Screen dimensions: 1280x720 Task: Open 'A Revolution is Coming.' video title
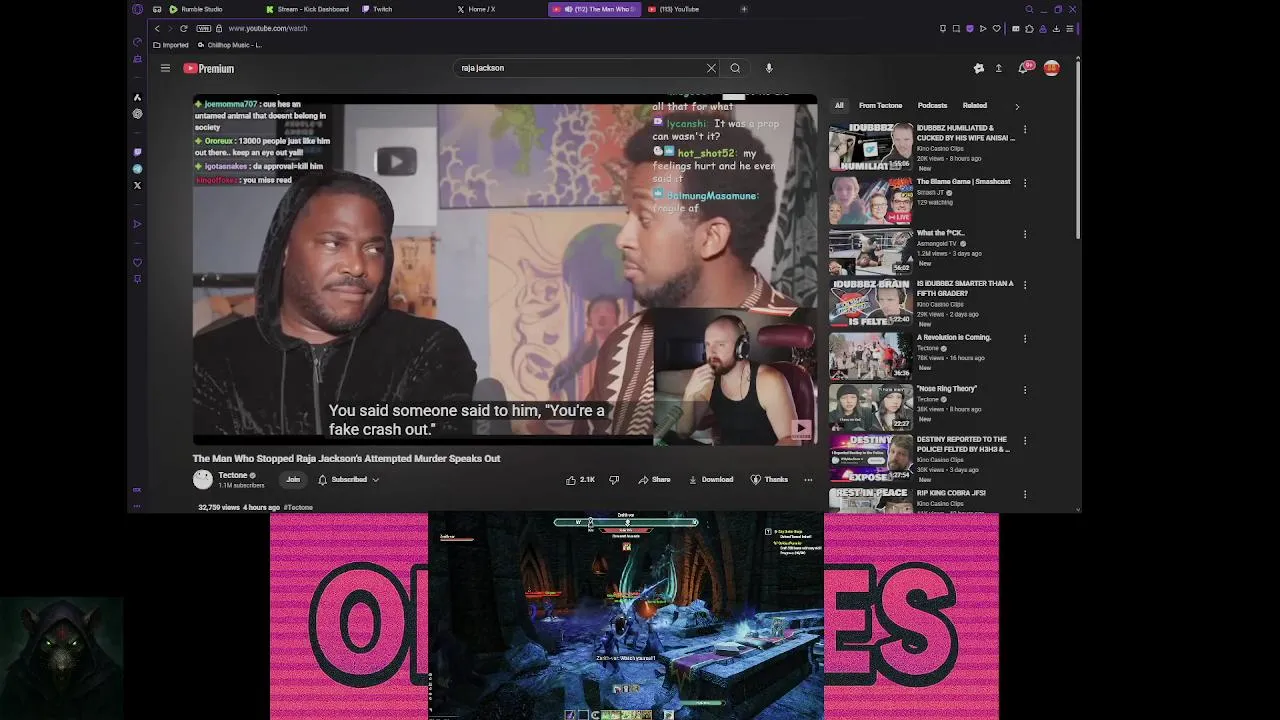pyautogui.click(x=954, y=338)
